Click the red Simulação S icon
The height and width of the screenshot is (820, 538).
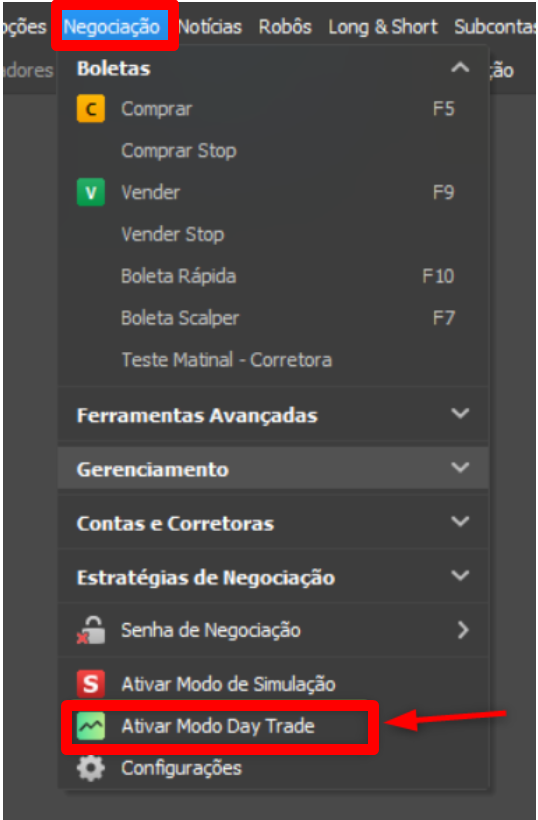point(90,684)
